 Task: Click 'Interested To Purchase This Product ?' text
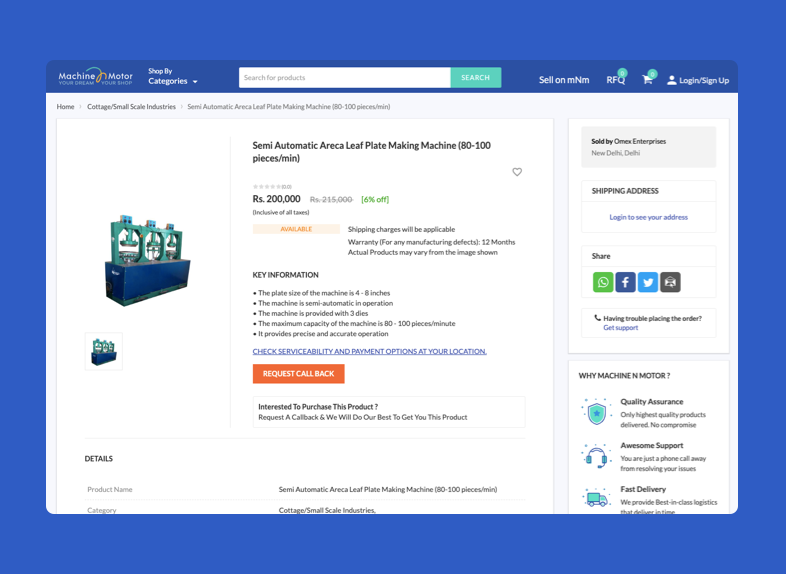(x=318, y=407)
